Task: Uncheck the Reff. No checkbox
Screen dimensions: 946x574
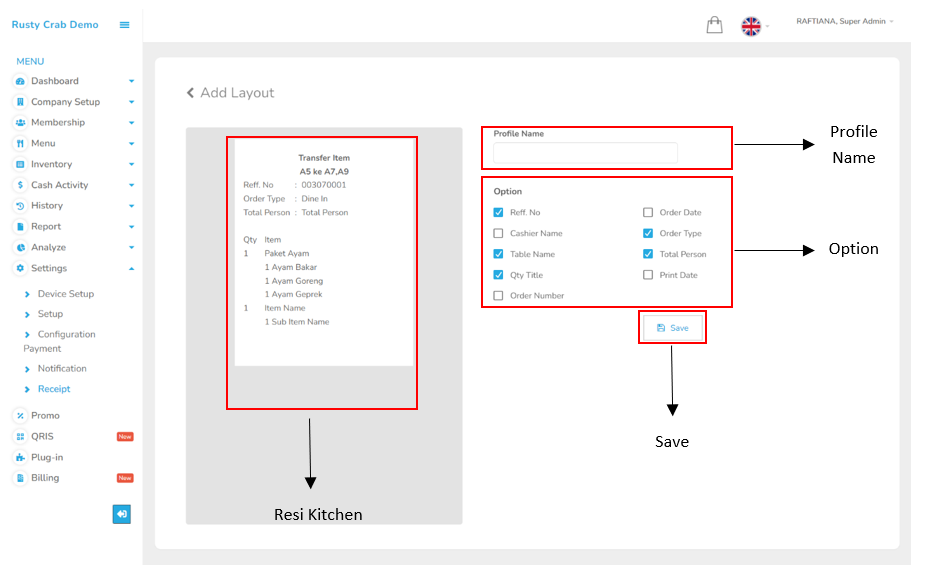Action: 499,213
